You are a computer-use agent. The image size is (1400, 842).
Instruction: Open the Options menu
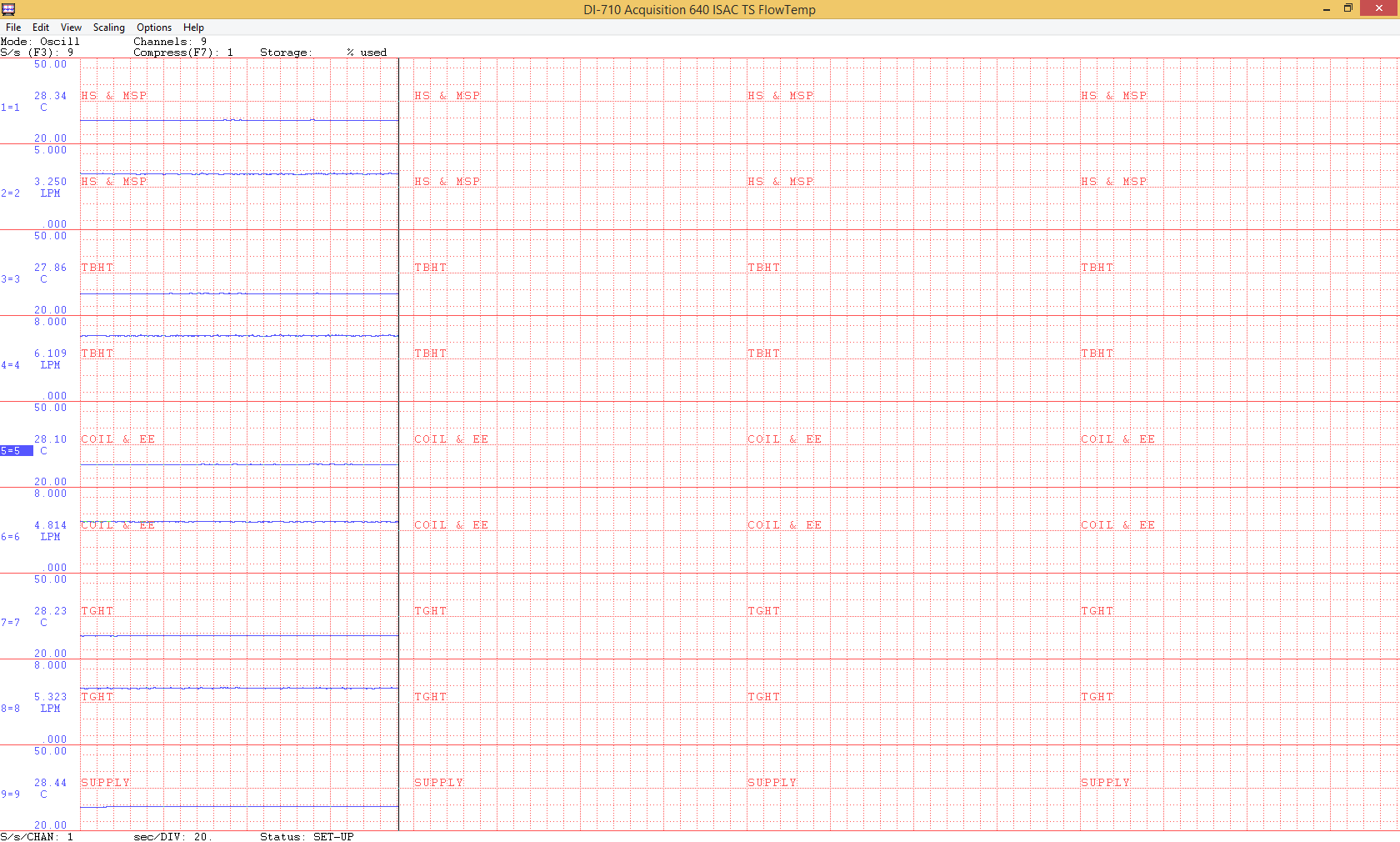click(x=154, y=28)
